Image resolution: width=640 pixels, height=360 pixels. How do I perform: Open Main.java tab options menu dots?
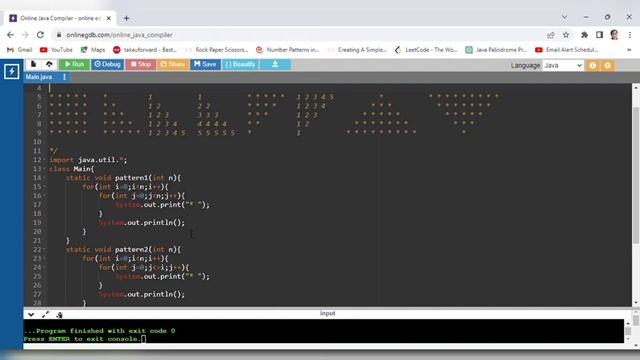click(64, 77)
